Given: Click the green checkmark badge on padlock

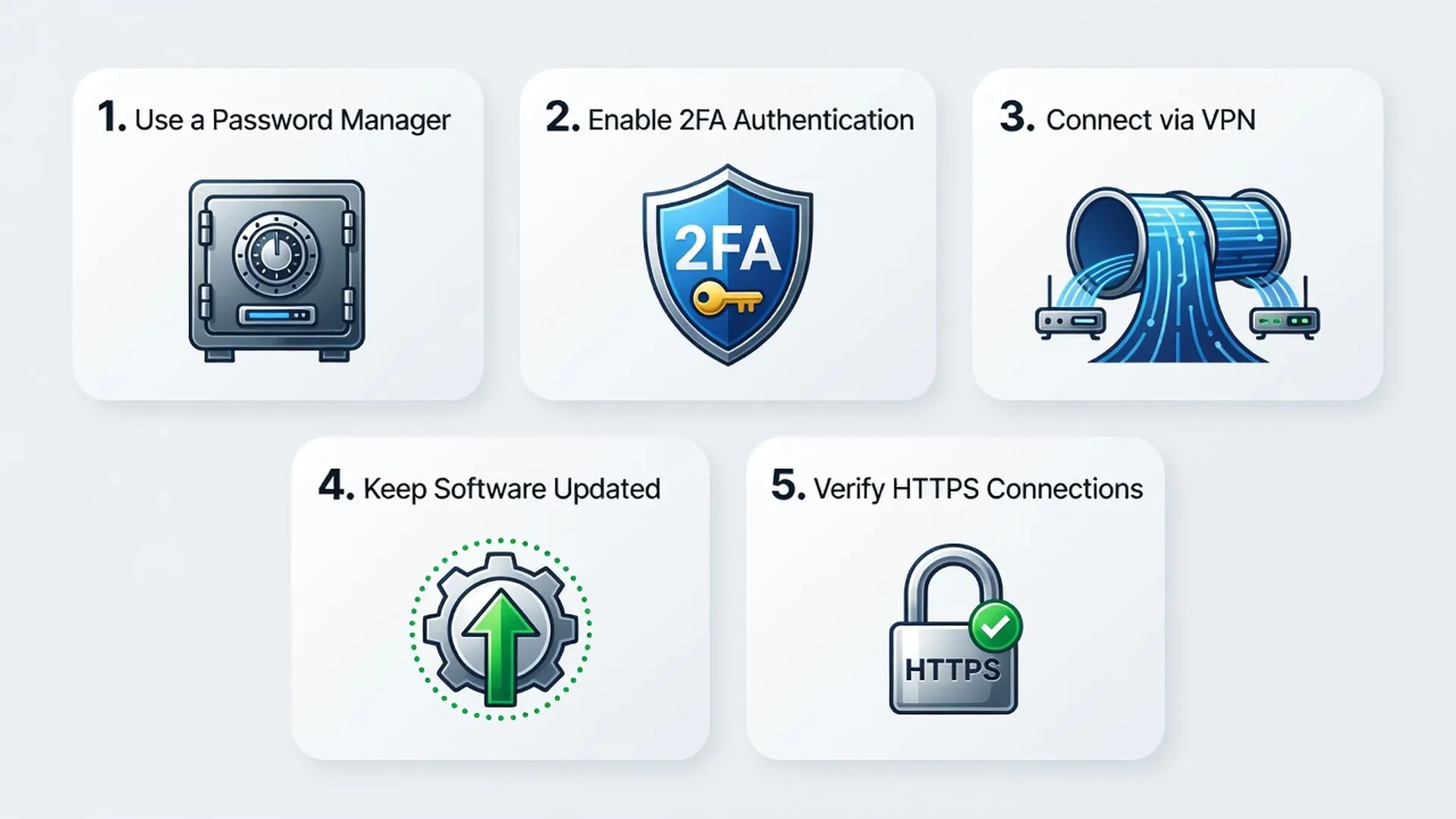Looking at the screenshot, I should 996,626.
